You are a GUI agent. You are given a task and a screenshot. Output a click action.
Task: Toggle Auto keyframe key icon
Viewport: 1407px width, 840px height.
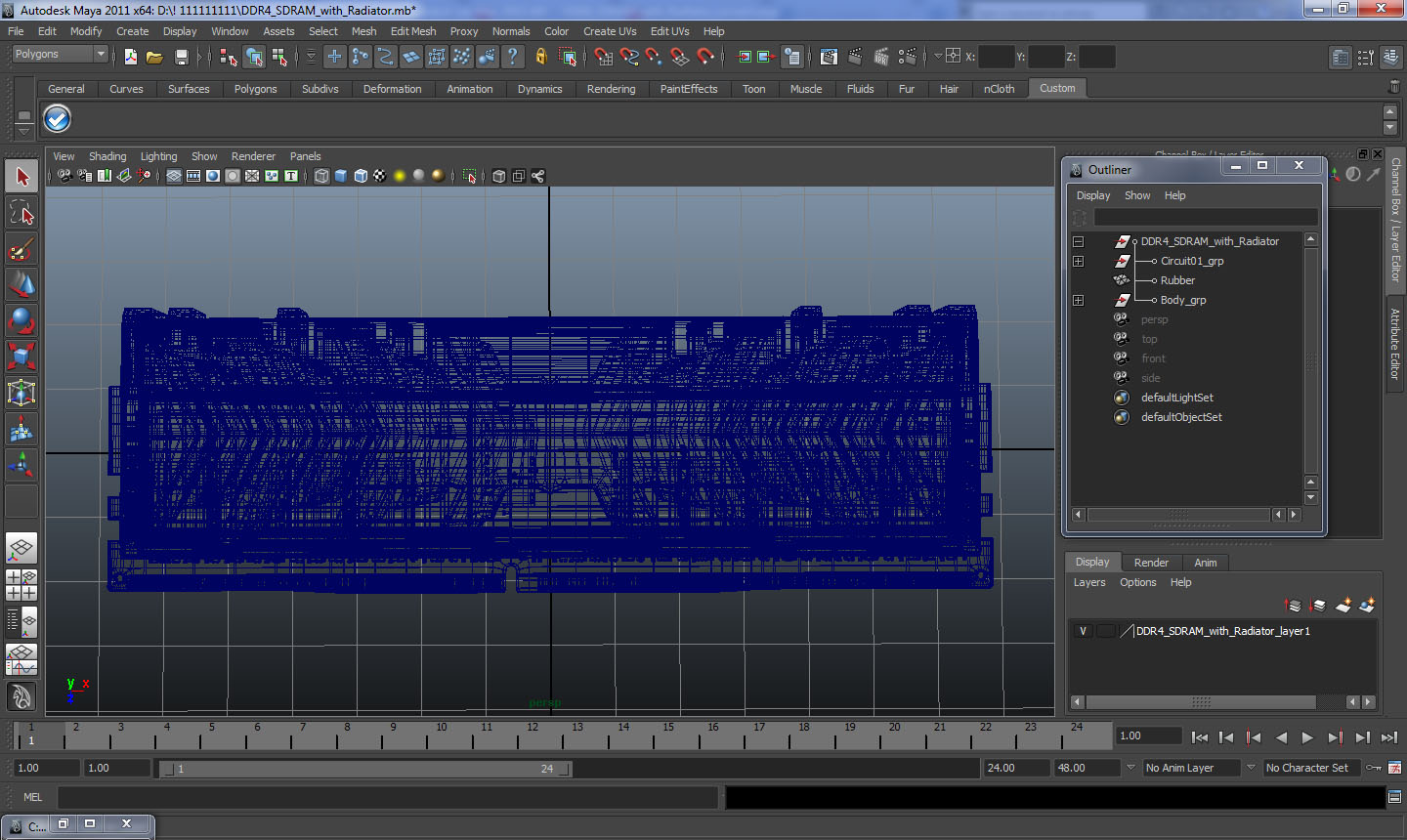1376,768
